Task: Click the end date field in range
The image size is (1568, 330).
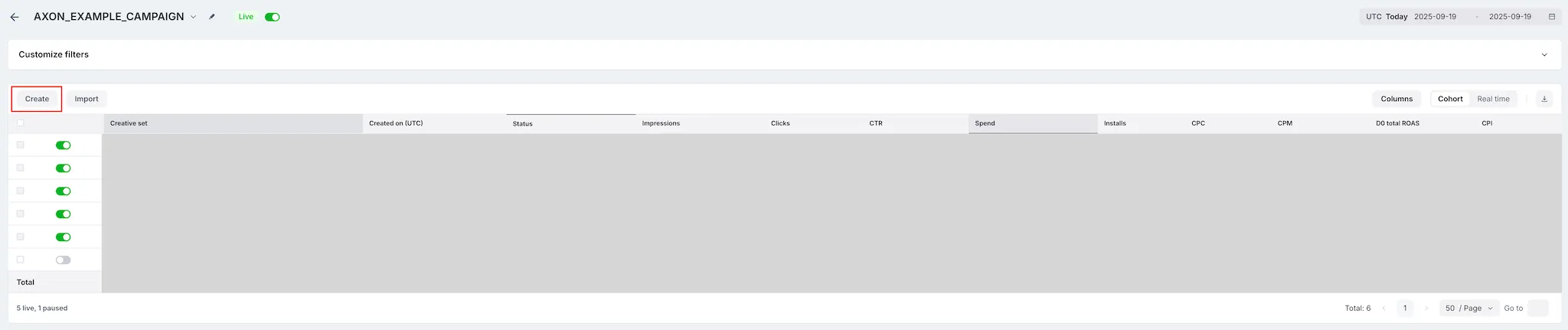Action: point(1510,17)
